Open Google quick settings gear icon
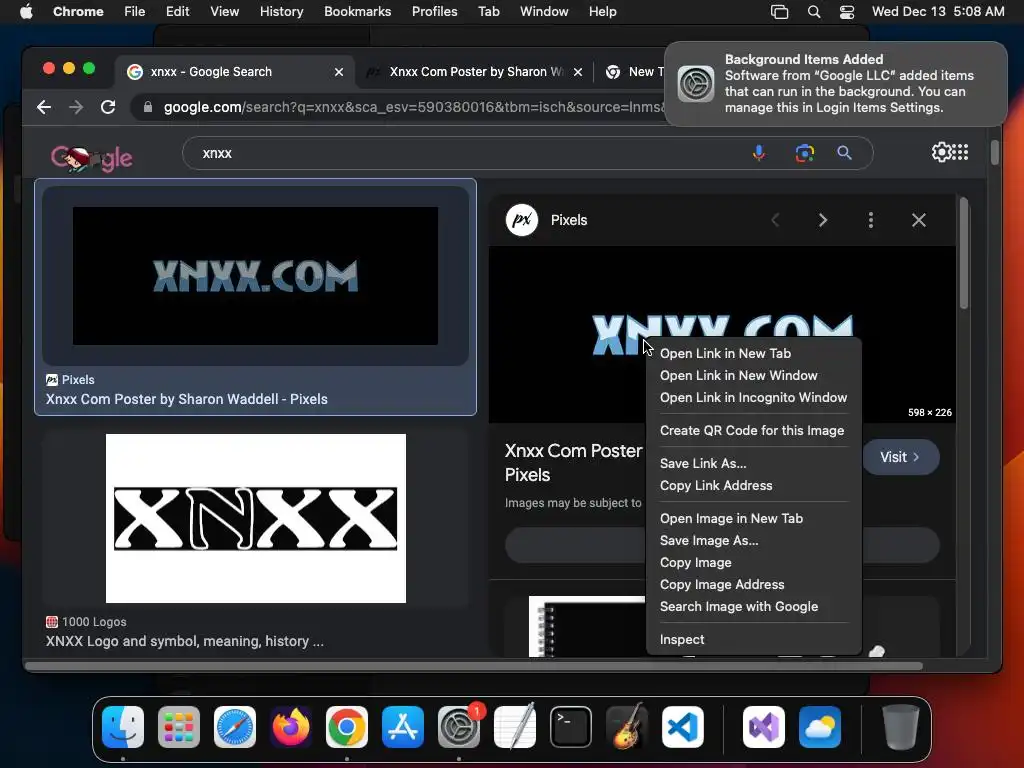Viewport: 1024px width, 768px height. pos(941,152)
